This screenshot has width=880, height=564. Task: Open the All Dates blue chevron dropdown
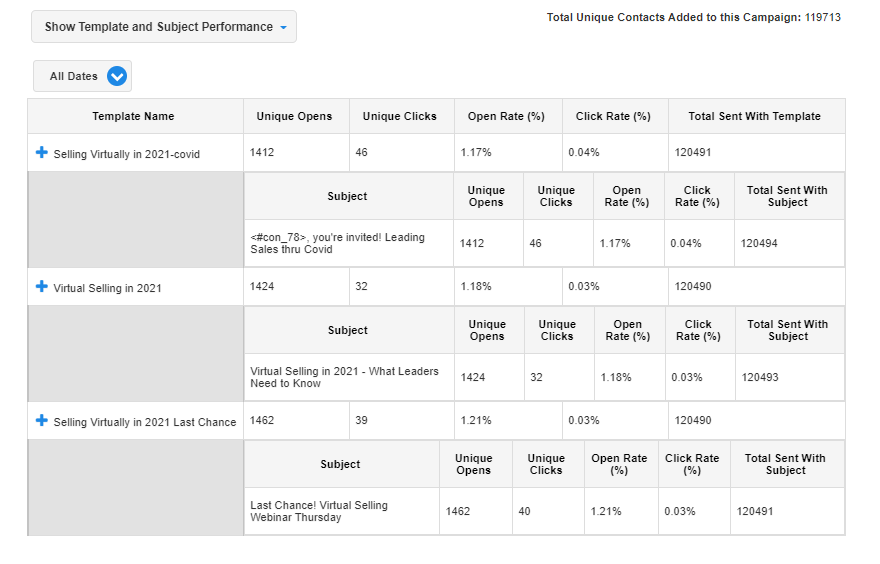tap(117, 76)
